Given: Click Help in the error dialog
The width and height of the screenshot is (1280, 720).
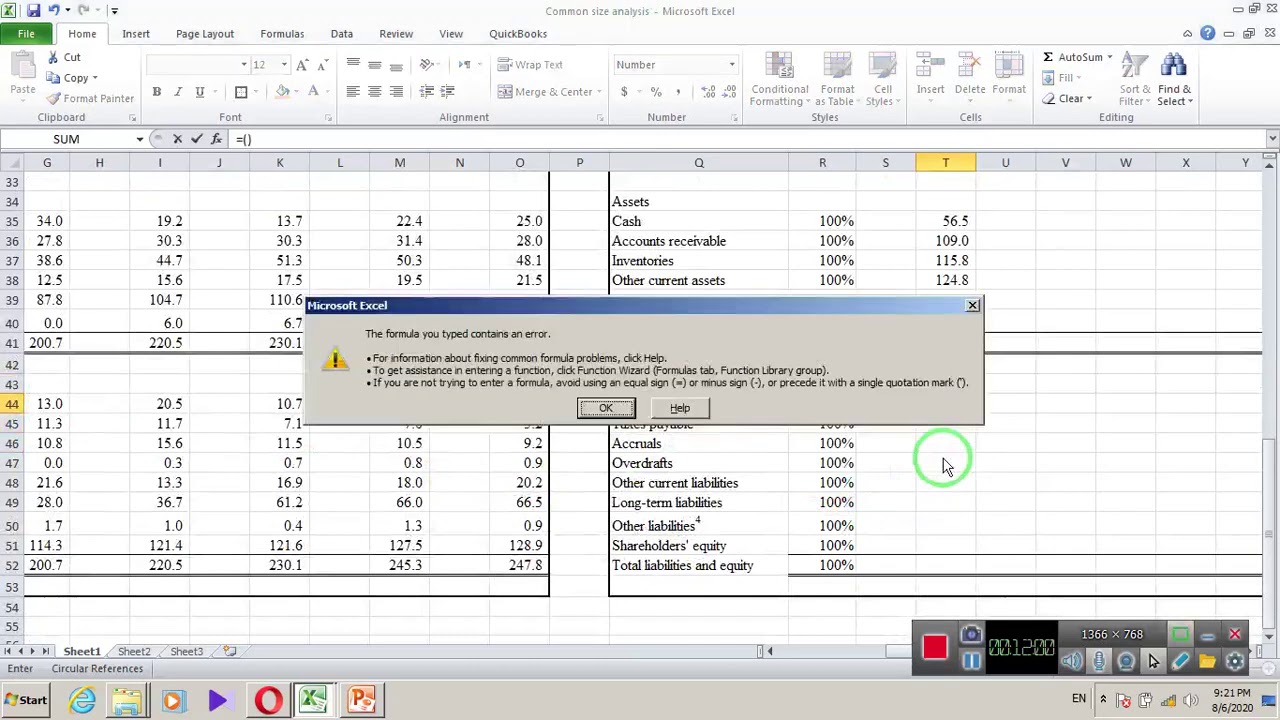Looking at the screenshot, I should (680, 408).
